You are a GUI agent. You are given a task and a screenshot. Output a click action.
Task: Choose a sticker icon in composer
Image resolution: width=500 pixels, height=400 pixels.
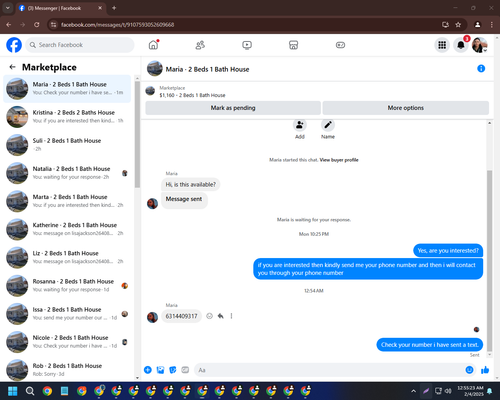pyautogui.click(x=173, y=370)
